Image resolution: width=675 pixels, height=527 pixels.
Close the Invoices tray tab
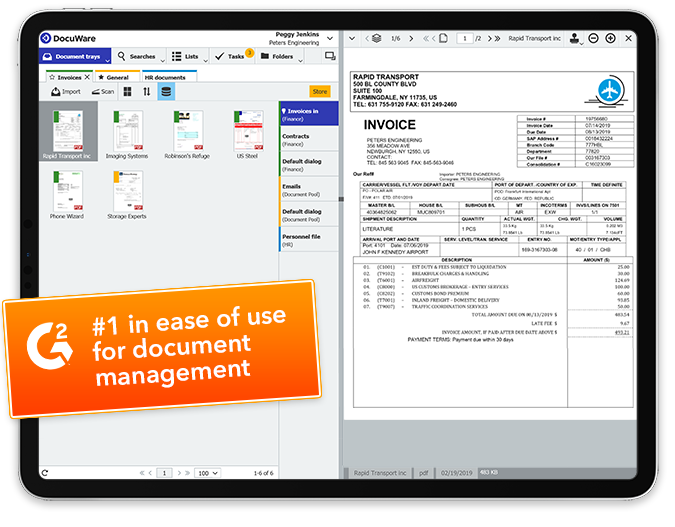[x=87, y=77]
